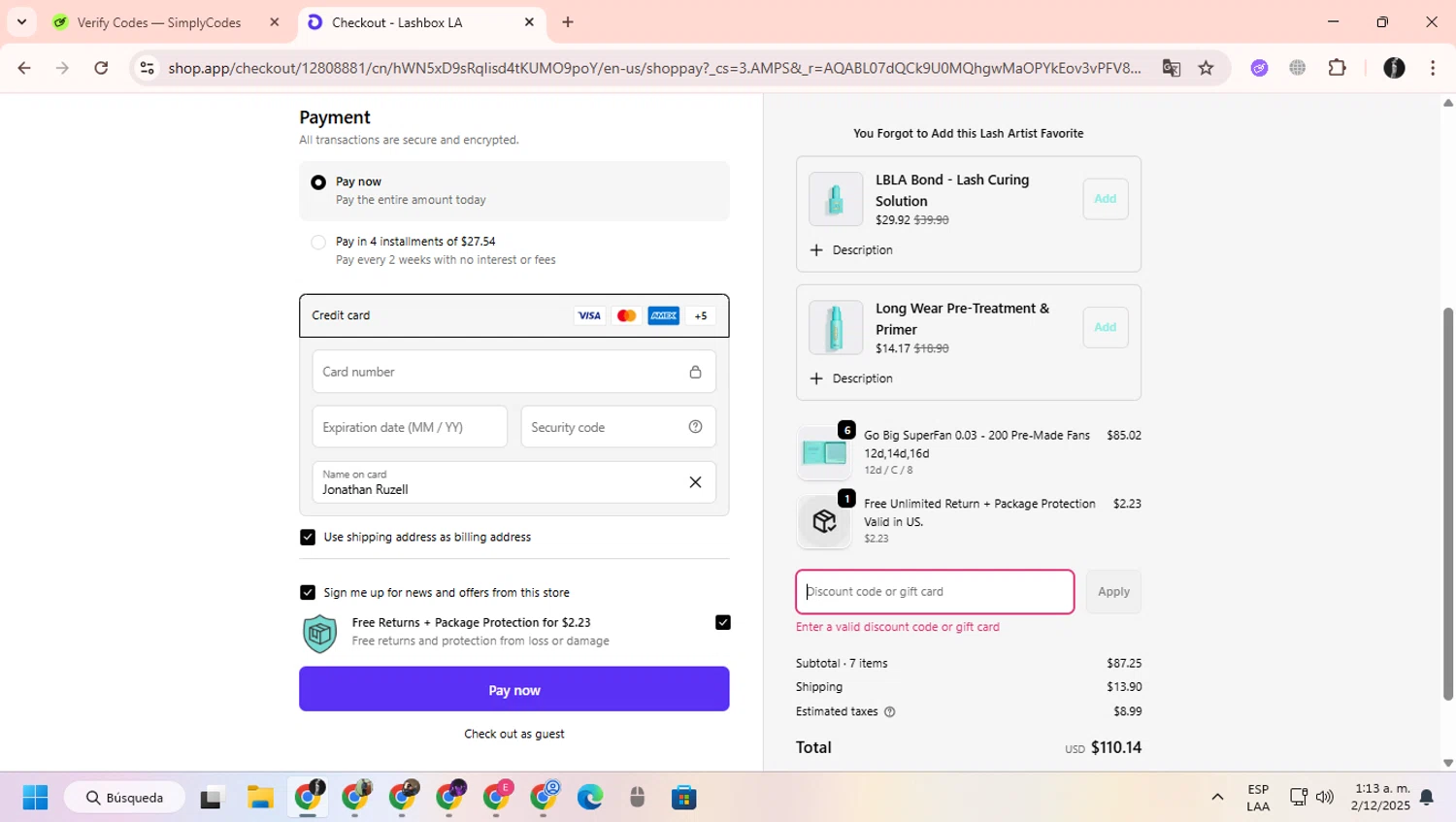The width and height of the screenshot is (1456, 822).
Task: Open the Chrome profile avatar
Action: coord(1394,68)
